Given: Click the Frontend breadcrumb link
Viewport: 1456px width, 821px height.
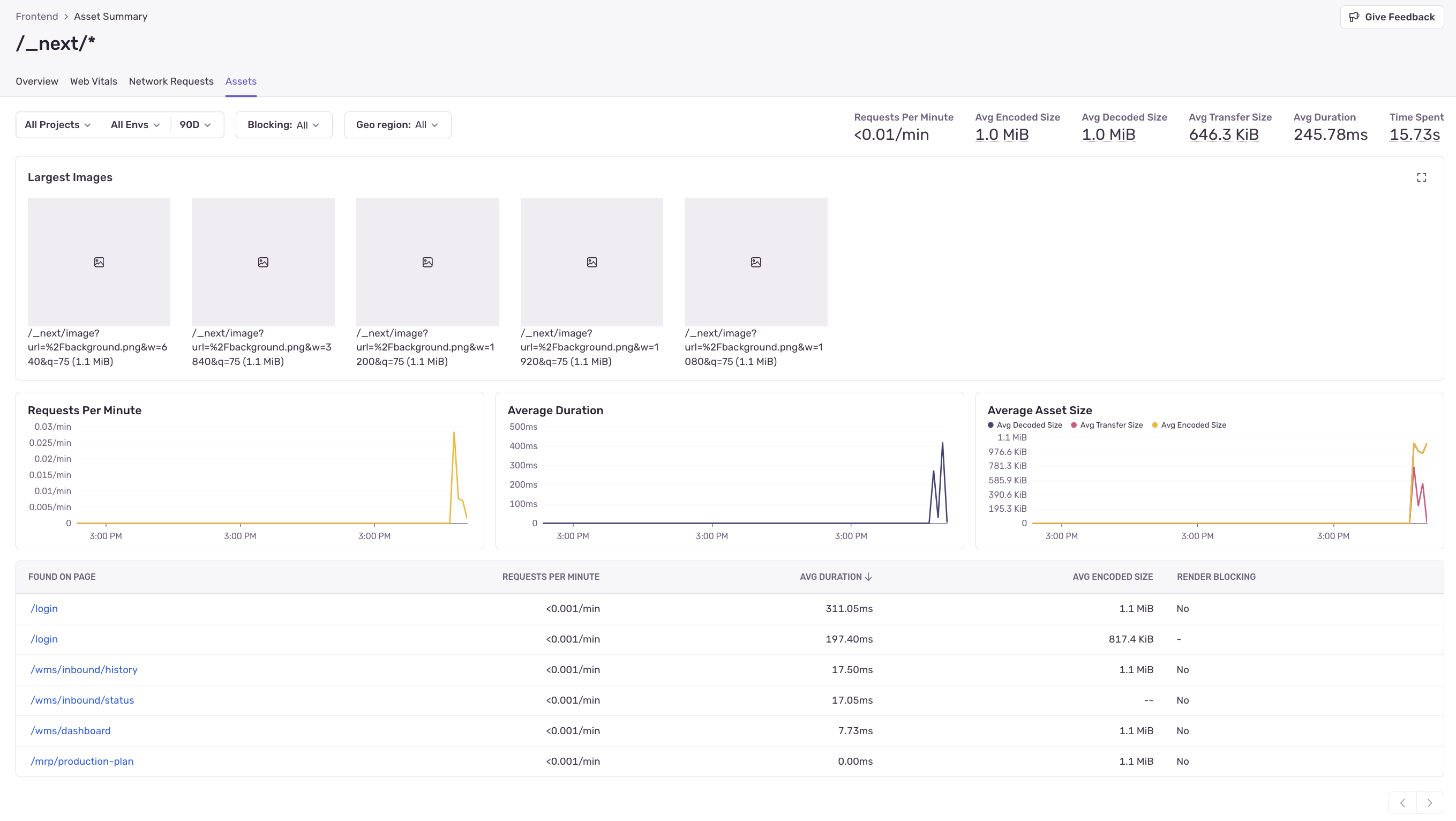Looking at the screenshot, I should 37,17.
